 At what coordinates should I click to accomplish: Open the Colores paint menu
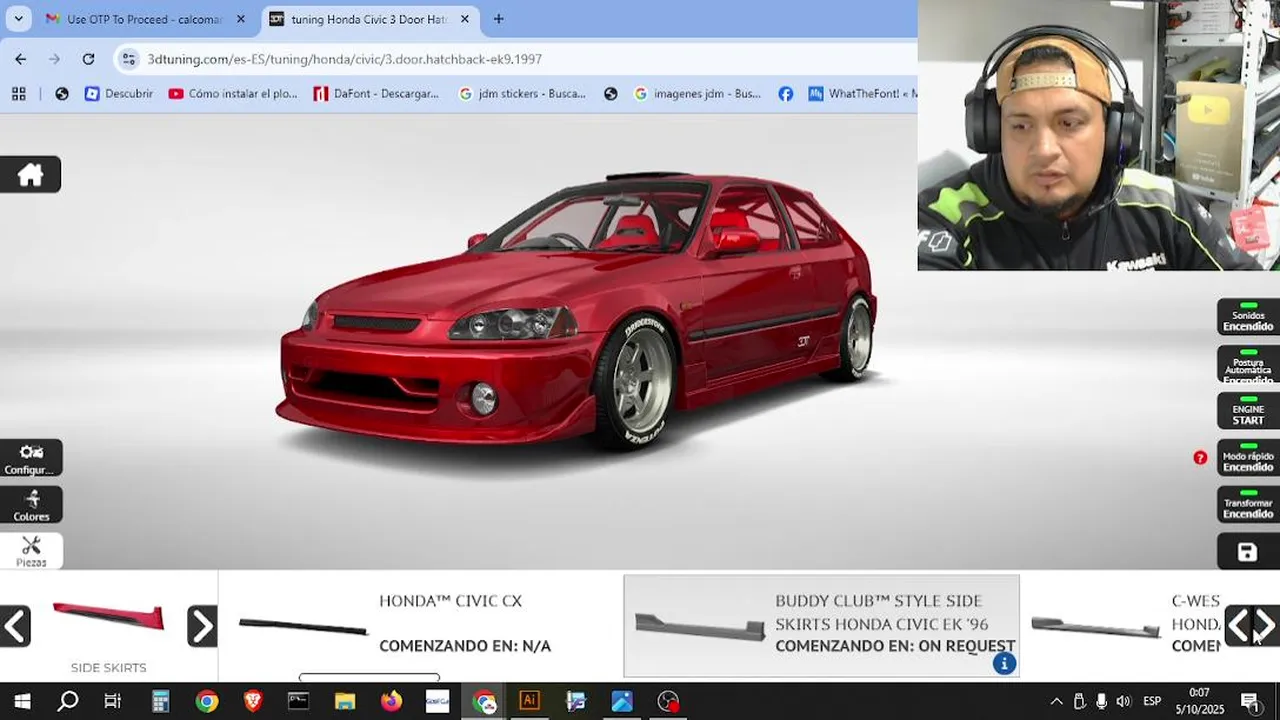coord(31,505)
